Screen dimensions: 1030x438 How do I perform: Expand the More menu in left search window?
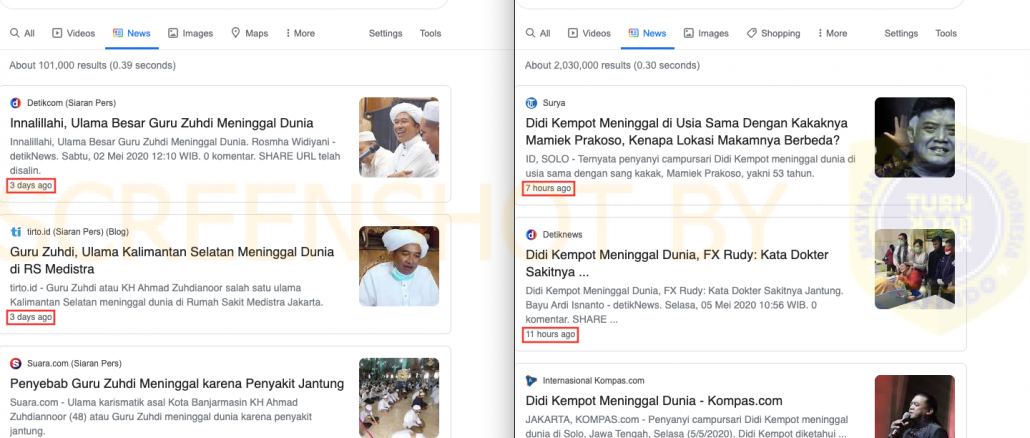coord(300,33)
